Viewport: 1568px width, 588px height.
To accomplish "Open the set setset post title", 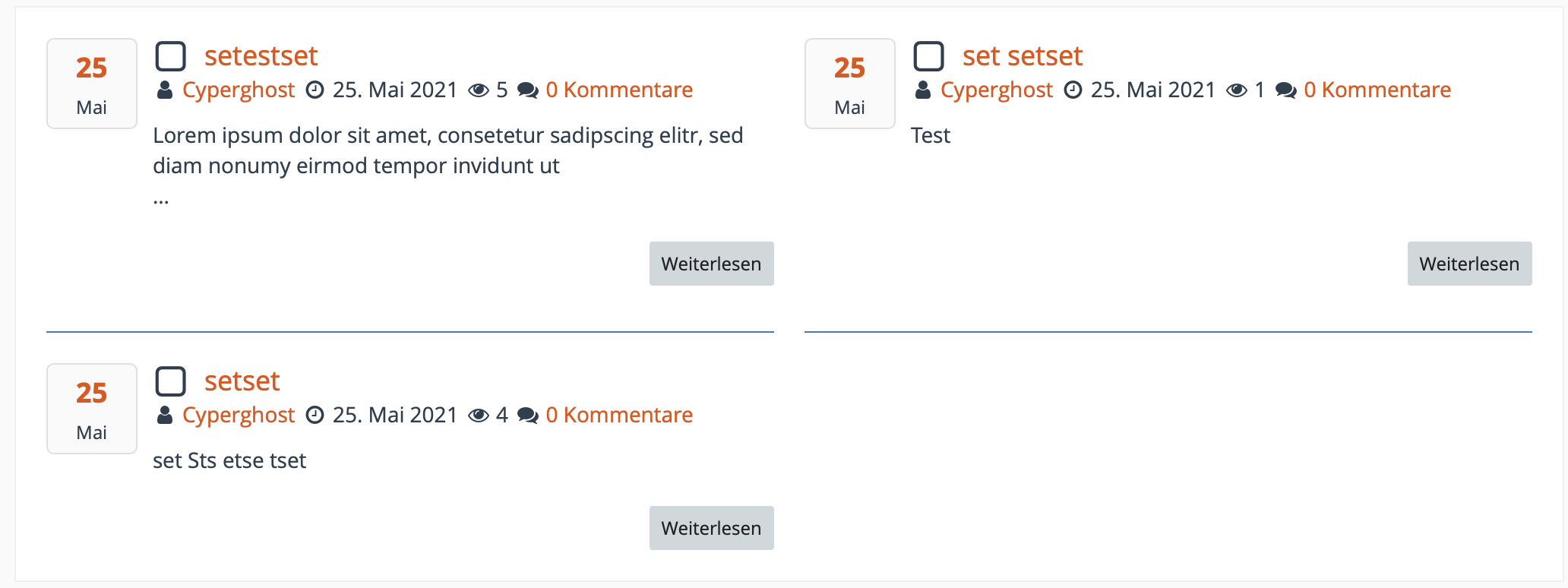I will coord(1023,56).
